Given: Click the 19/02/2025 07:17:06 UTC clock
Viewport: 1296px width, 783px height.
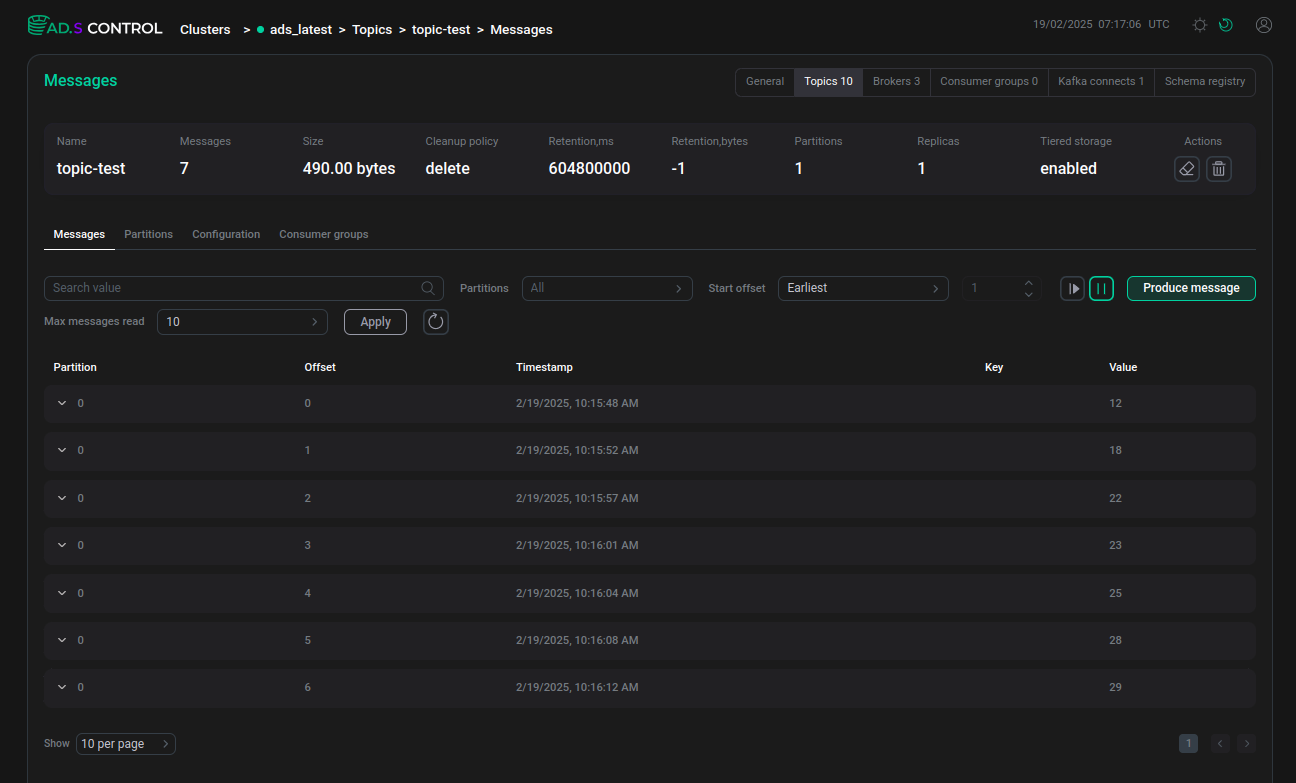Looking at the screenshot, I should click(1101, 24).
